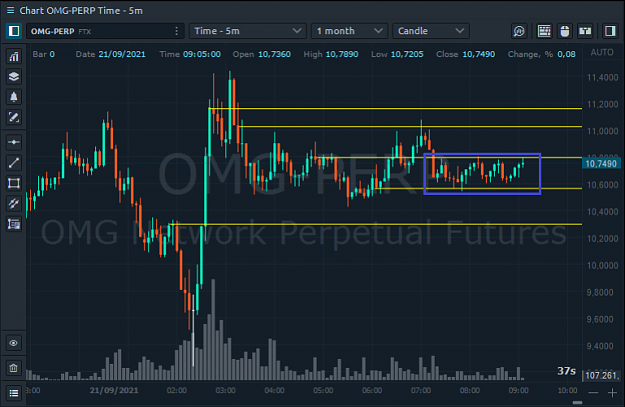Open the alerts bell icon
The image size is (625, 407).
[x=14, y=97]
